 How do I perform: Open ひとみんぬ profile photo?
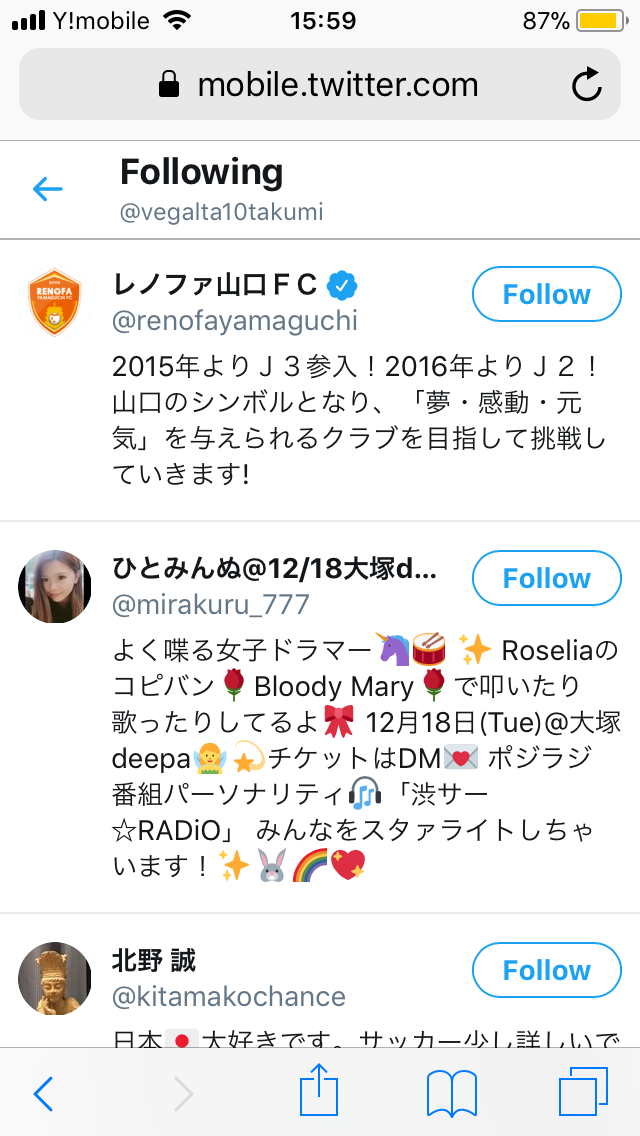55,586
